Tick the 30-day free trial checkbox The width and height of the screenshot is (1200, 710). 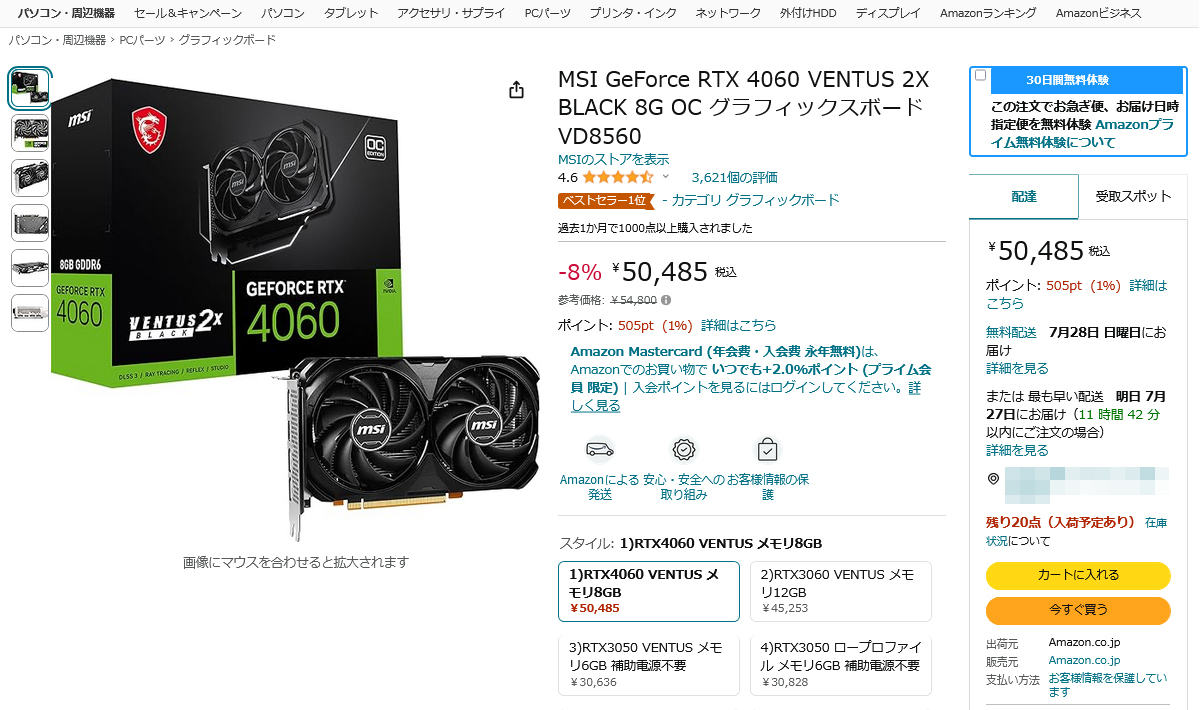pos(981,75)
